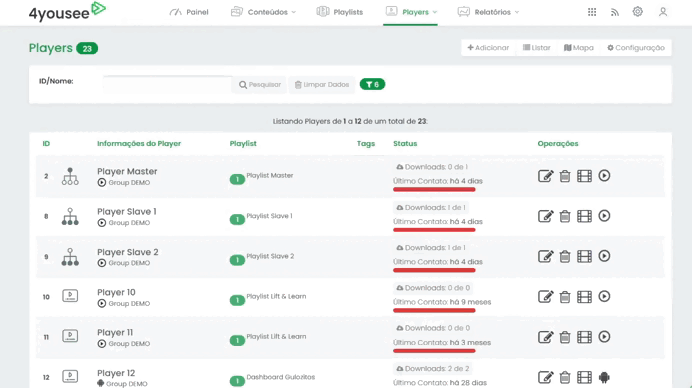Open Player 10's Playlist Lift & Learn link
The height and width of the screenshot is (388, 692).
pyautogui.click(x=276, y=296)
